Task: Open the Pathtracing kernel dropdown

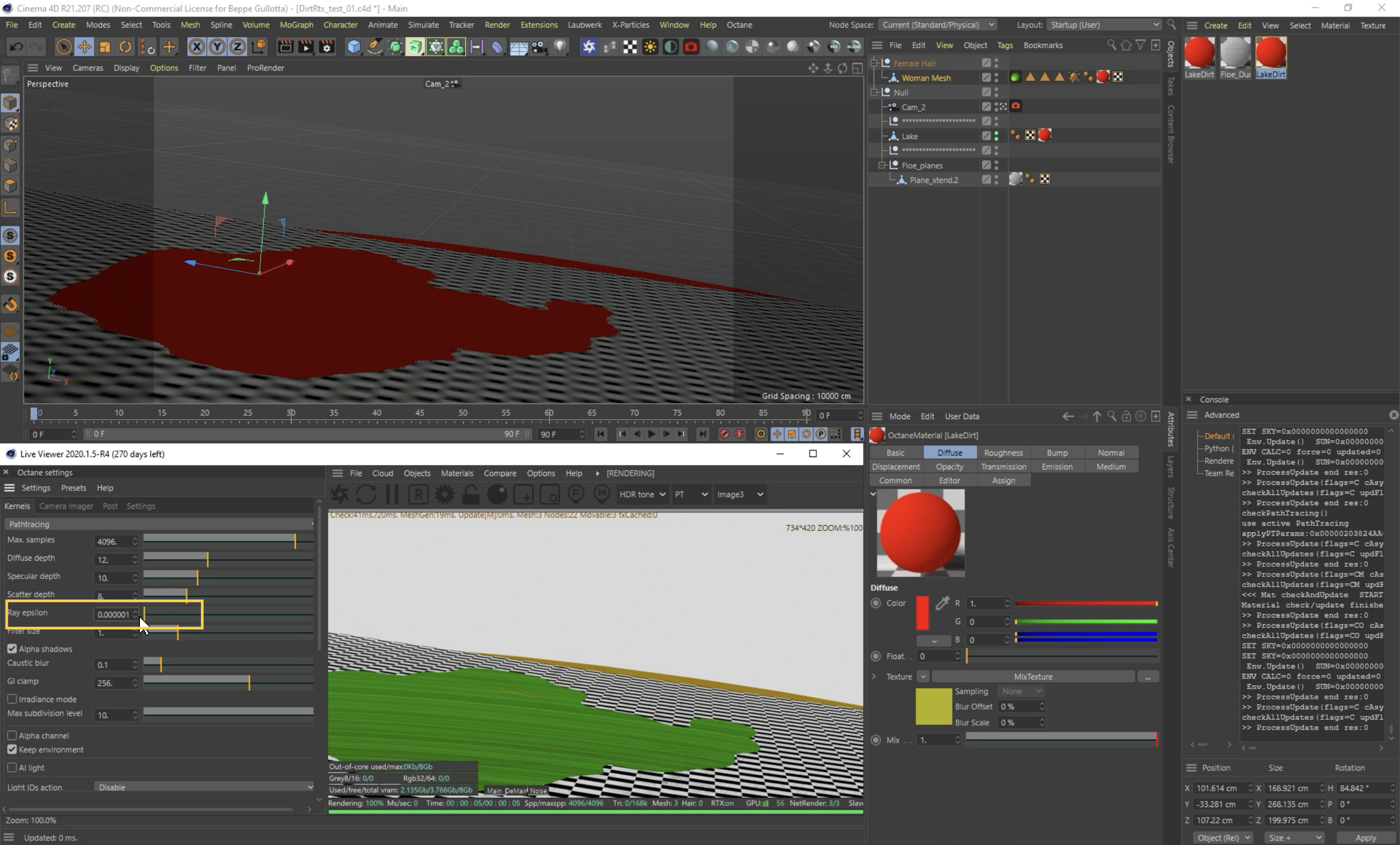Action: point(159,524)
